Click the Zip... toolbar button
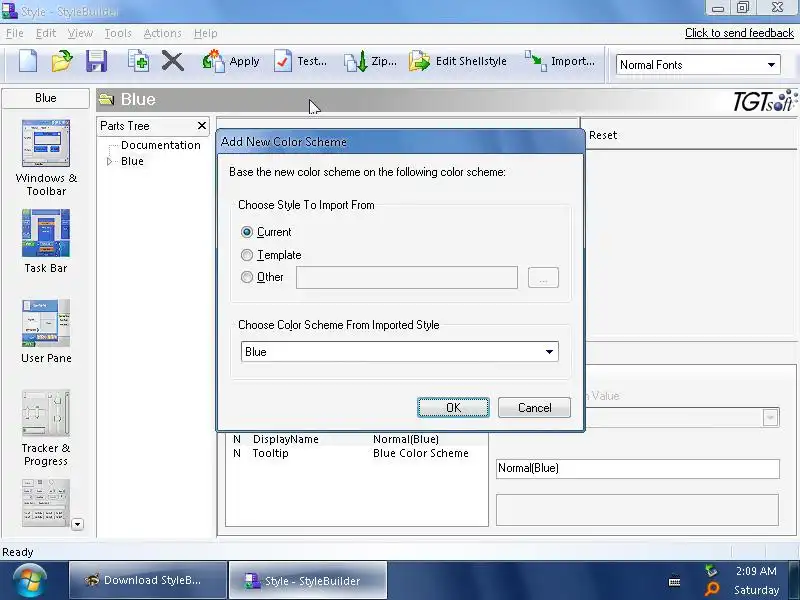This screenshot has height=600, width=800. 370,61
